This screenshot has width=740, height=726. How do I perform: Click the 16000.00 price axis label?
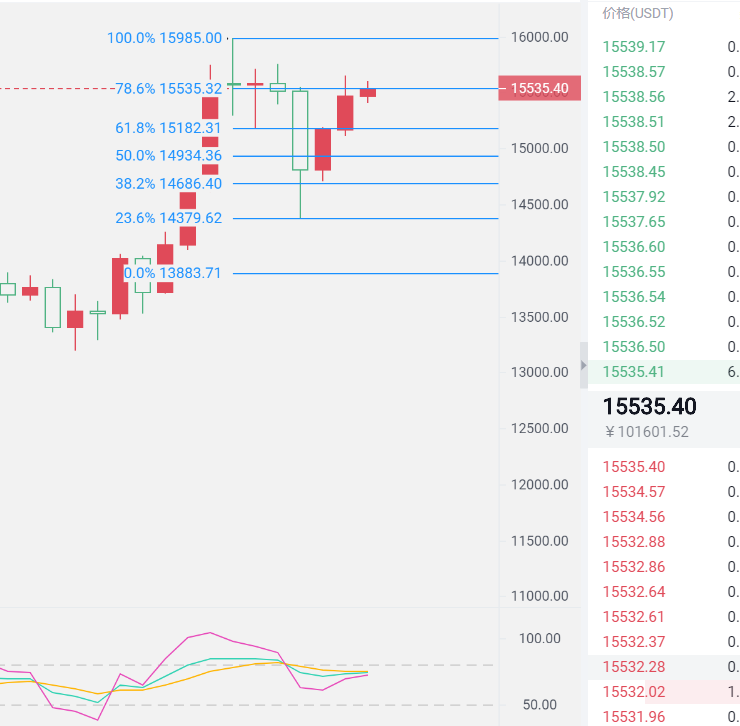pos(539,37)
